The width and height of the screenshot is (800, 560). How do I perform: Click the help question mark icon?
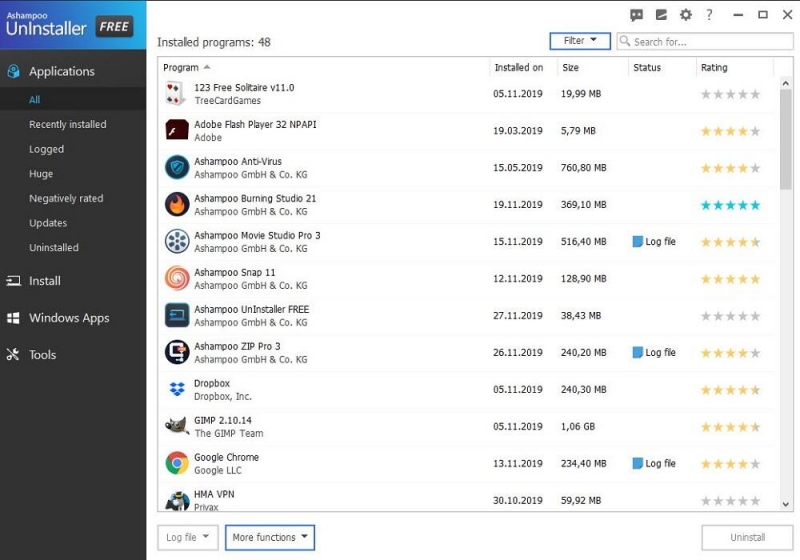709,15
